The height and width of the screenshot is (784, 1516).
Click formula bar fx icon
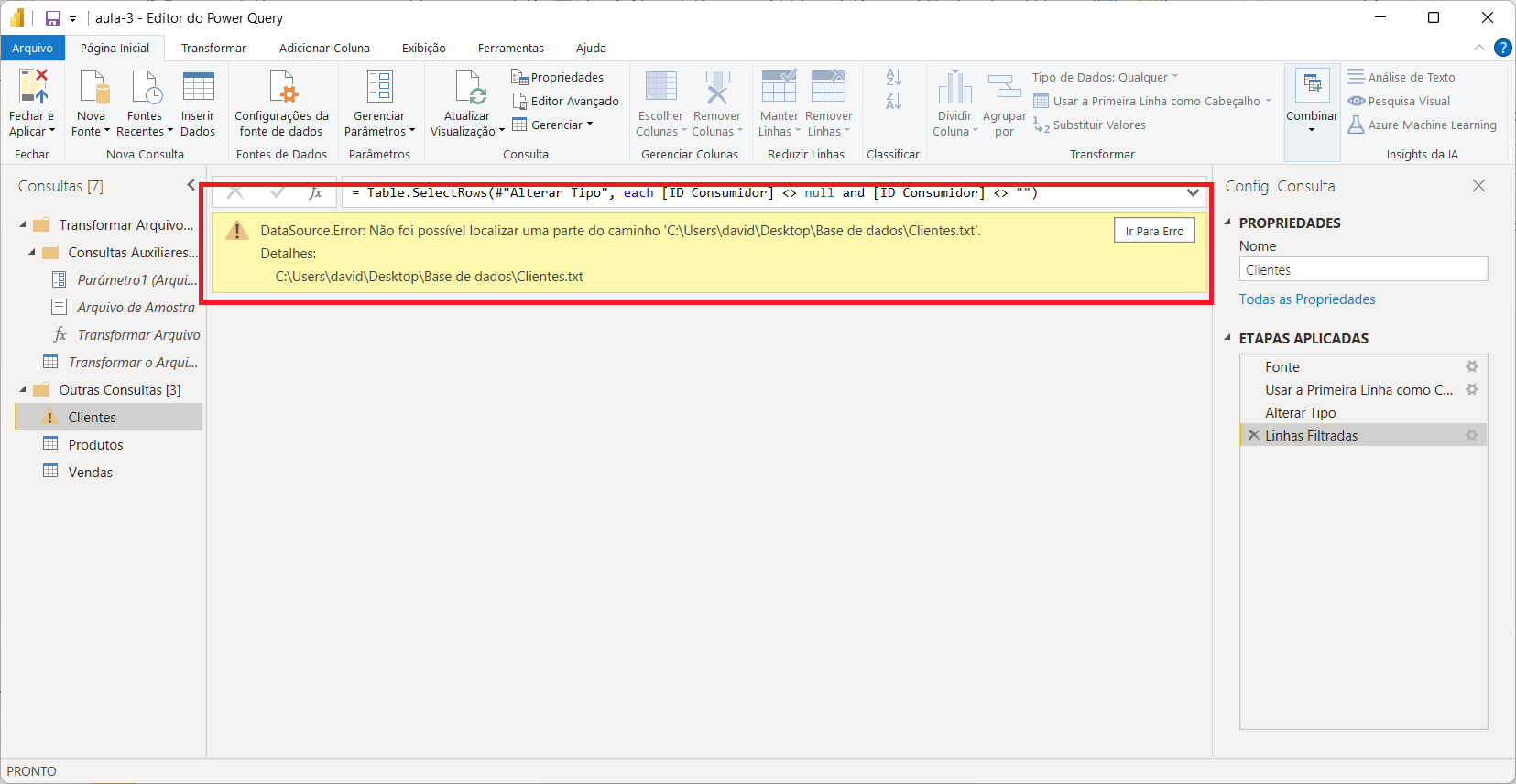tap(315, 192)
